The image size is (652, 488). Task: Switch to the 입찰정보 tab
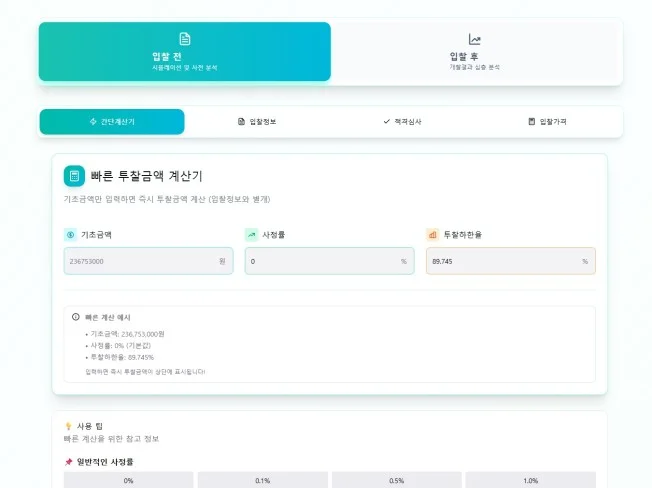[x=257, y=122]
